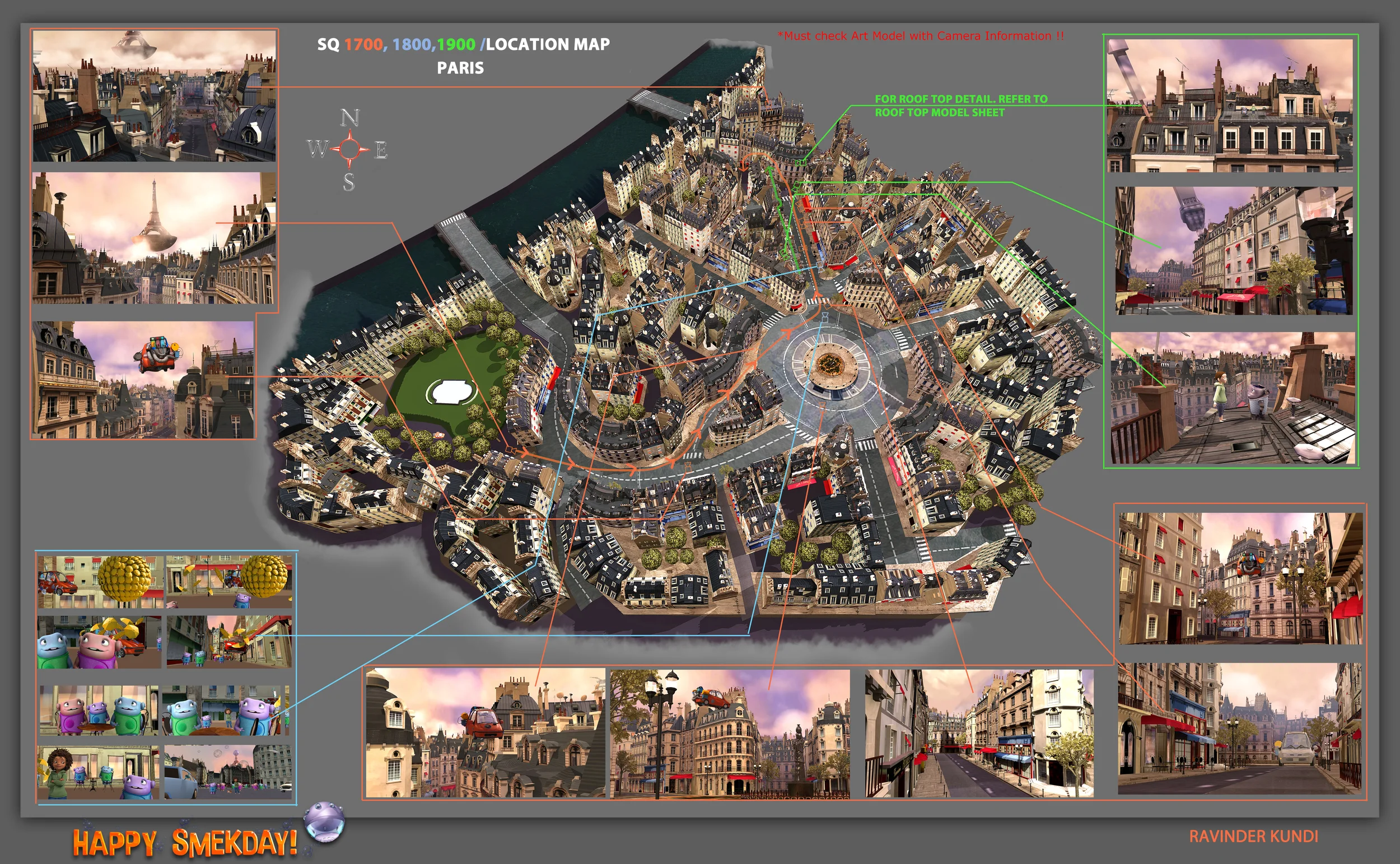Open the blue and purple Boov pair thumbnail
1400x864 pixels.
pyautogui.click(x=225, y=710)
